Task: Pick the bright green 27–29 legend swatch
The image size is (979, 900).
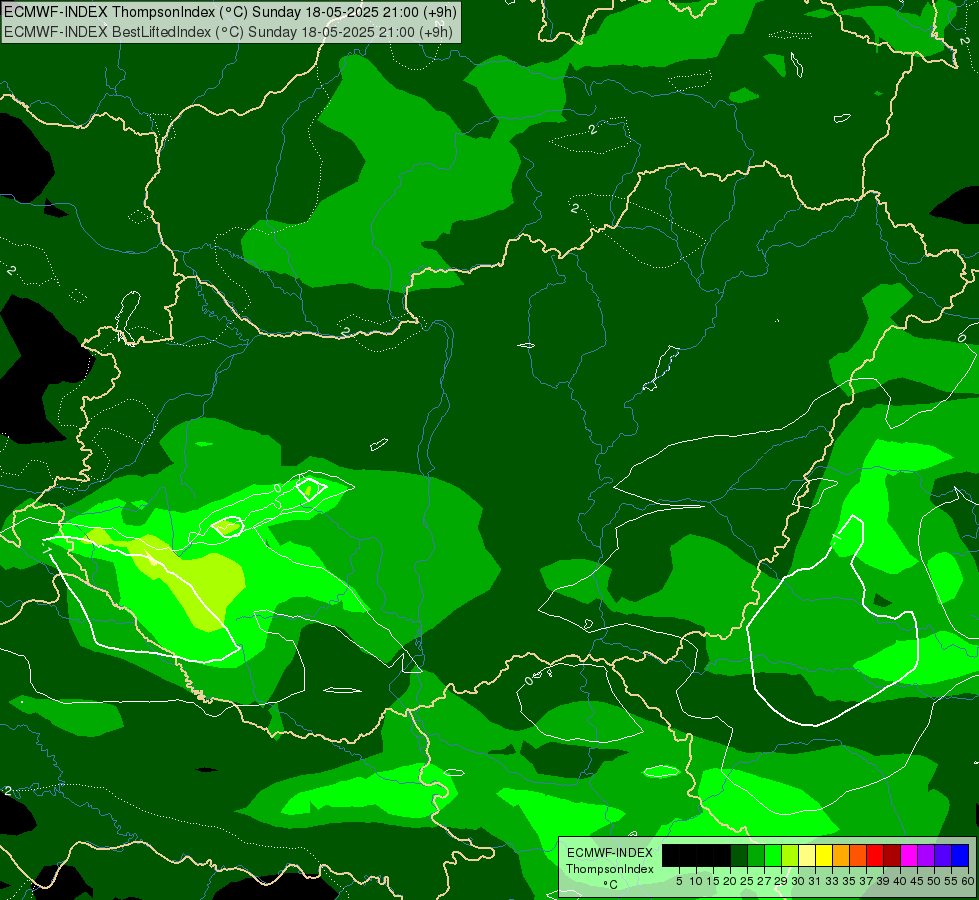Action: point(772,855)
